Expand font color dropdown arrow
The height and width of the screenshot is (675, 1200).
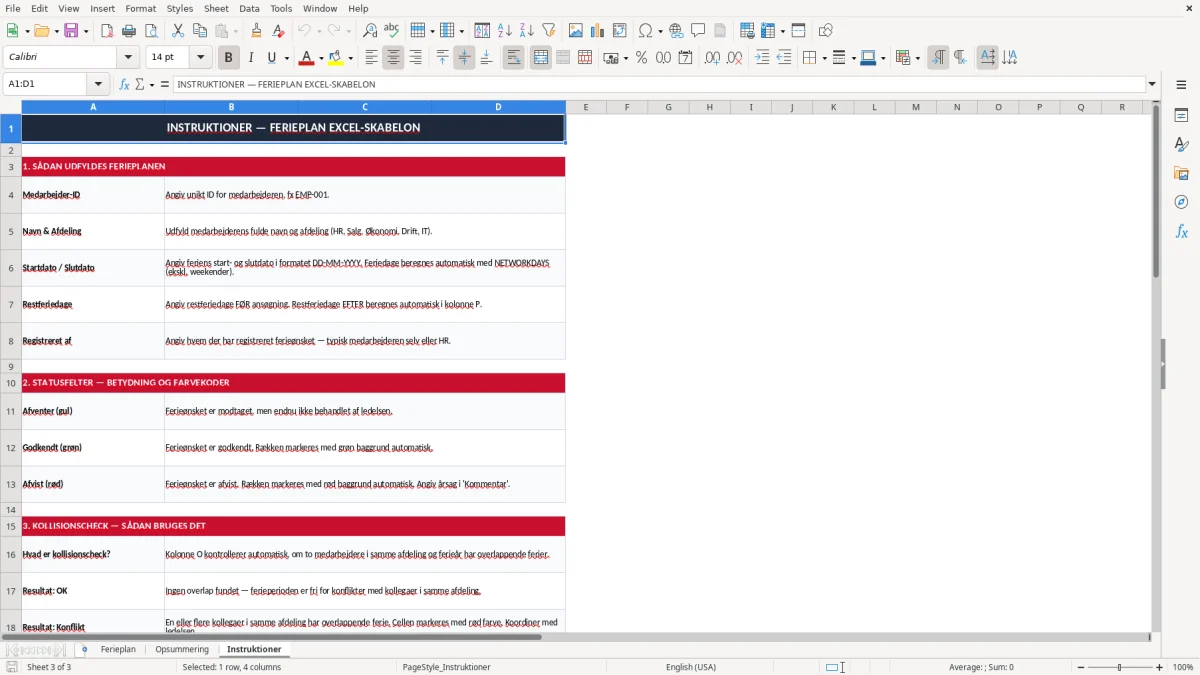pyautogui.click(x=321, y=58)
